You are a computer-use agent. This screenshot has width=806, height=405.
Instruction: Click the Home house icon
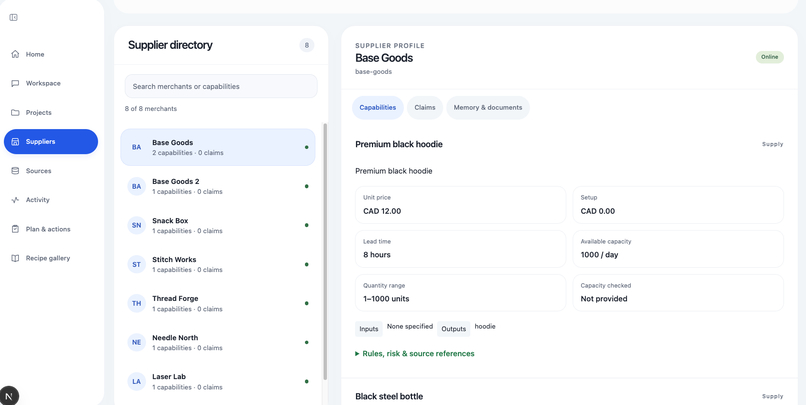click(x=15, y=54)
